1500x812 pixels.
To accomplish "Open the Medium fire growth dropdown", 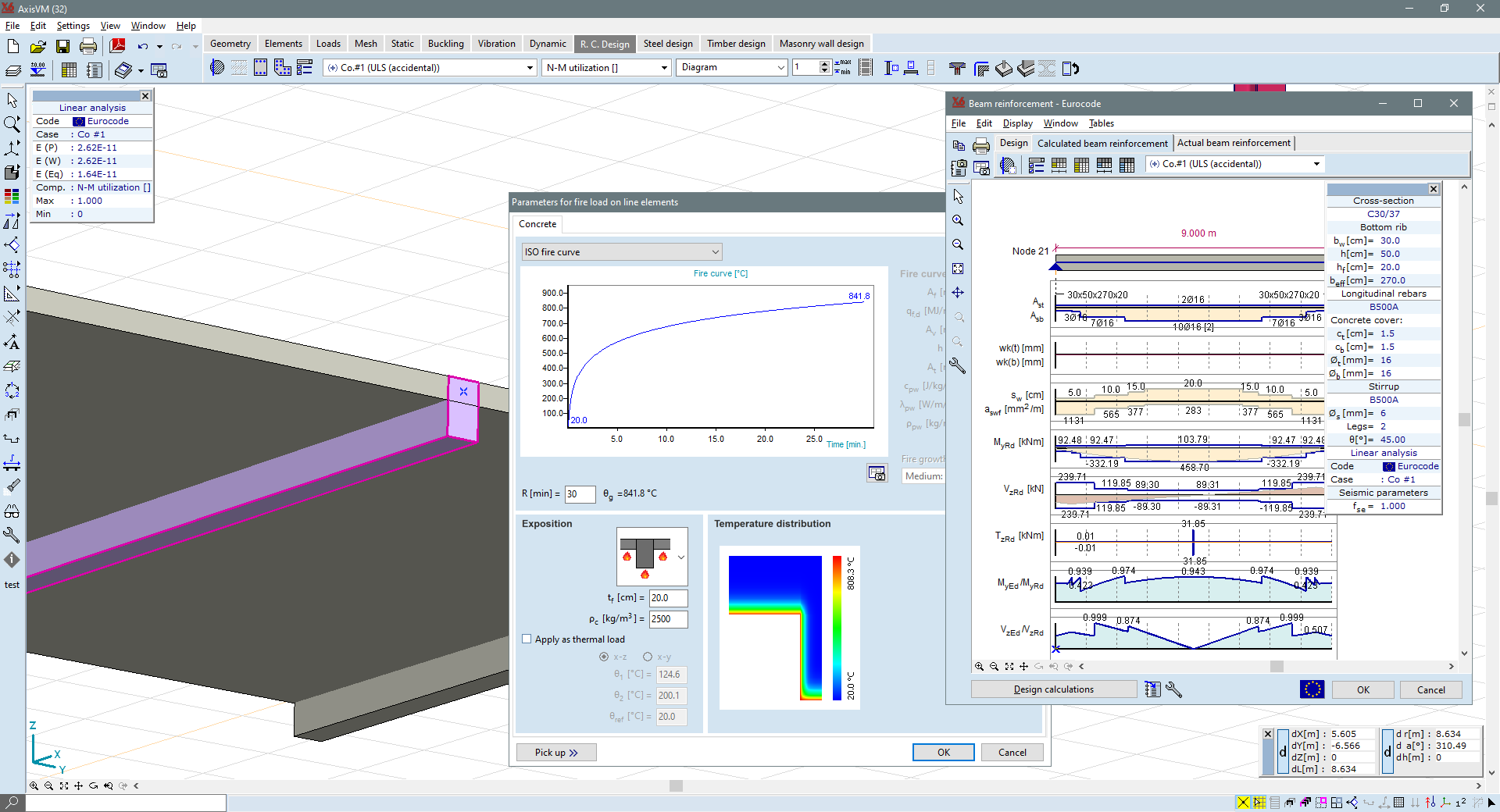I will [x=923, y=476].
